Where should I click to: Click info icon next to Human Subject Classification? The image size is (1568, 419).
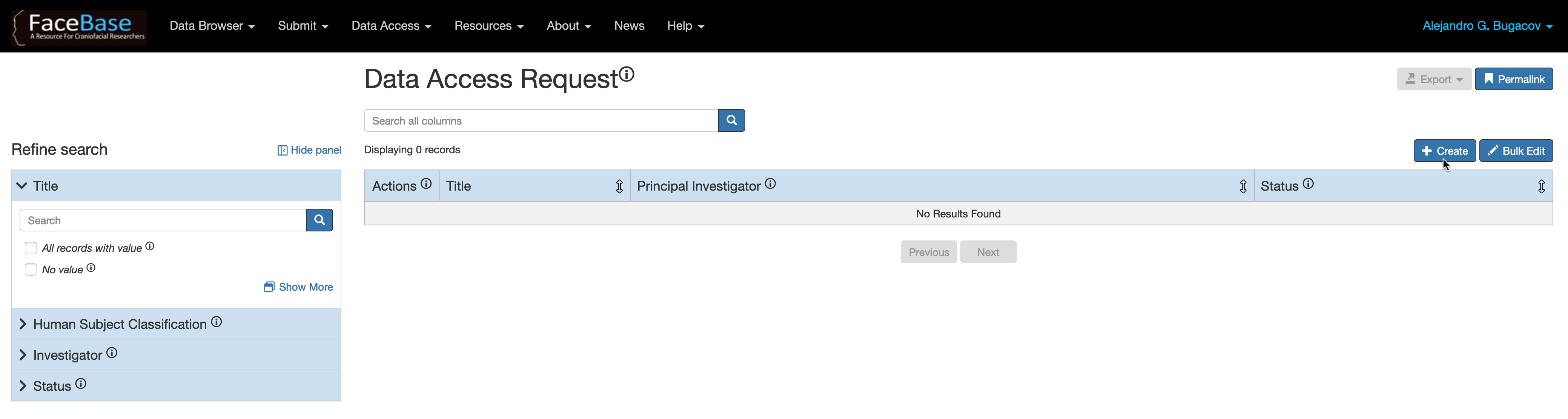[x=217, y=322]
